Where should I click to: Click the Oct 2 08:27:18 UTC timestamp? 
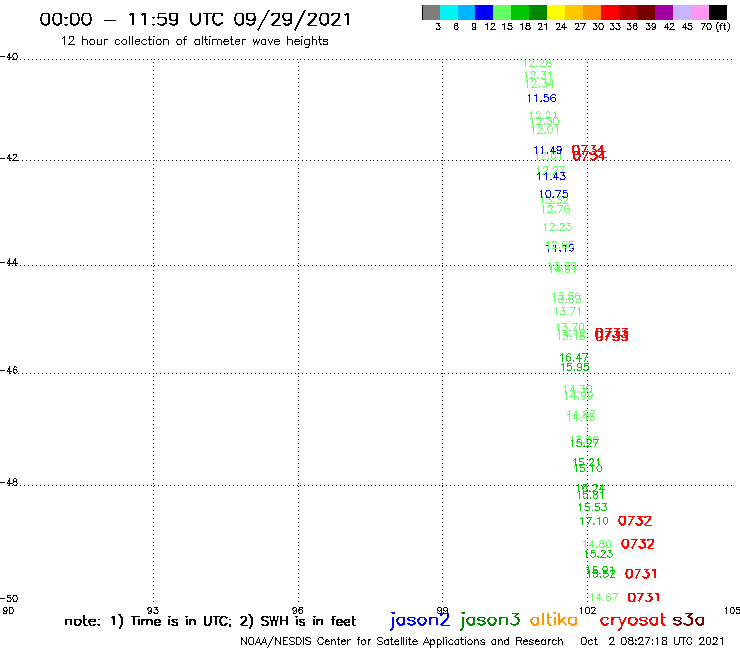(x=652, y=642)
